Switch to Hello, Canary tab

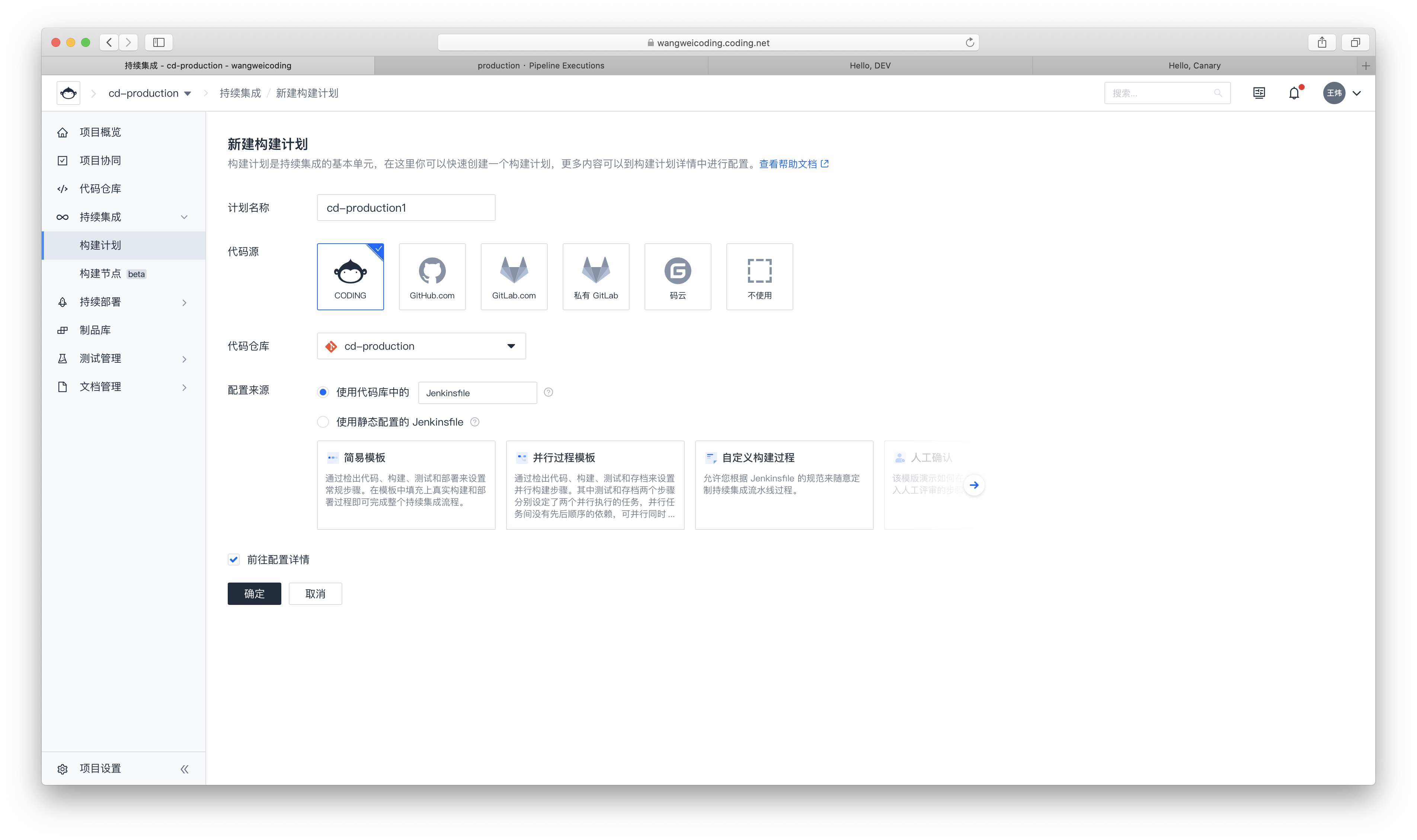coord(1194,66)
